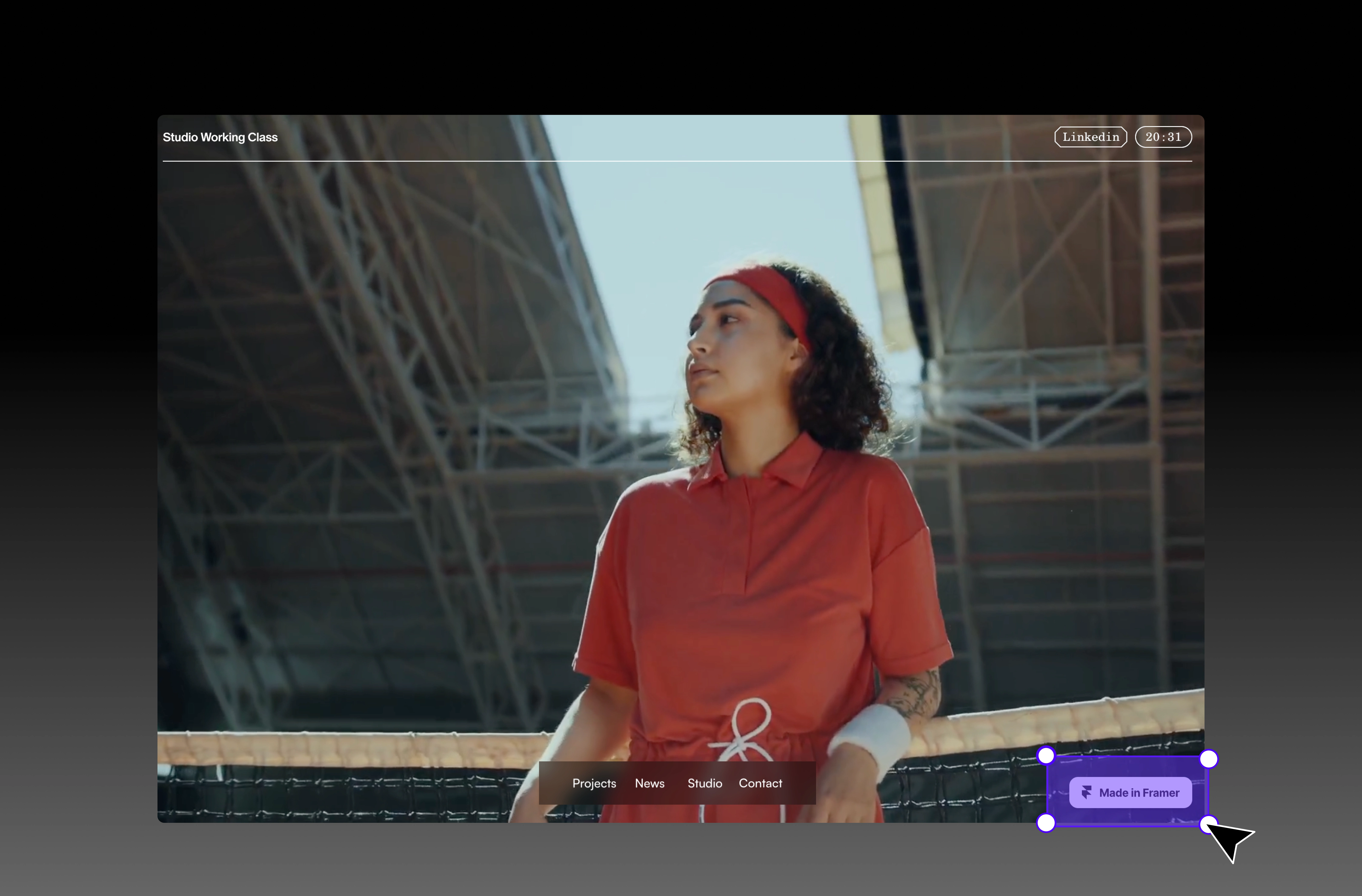This screenshot has width=1362, height=896.
Task: Click the bottom-left selection resize handle
Action: coord(1046,823)
